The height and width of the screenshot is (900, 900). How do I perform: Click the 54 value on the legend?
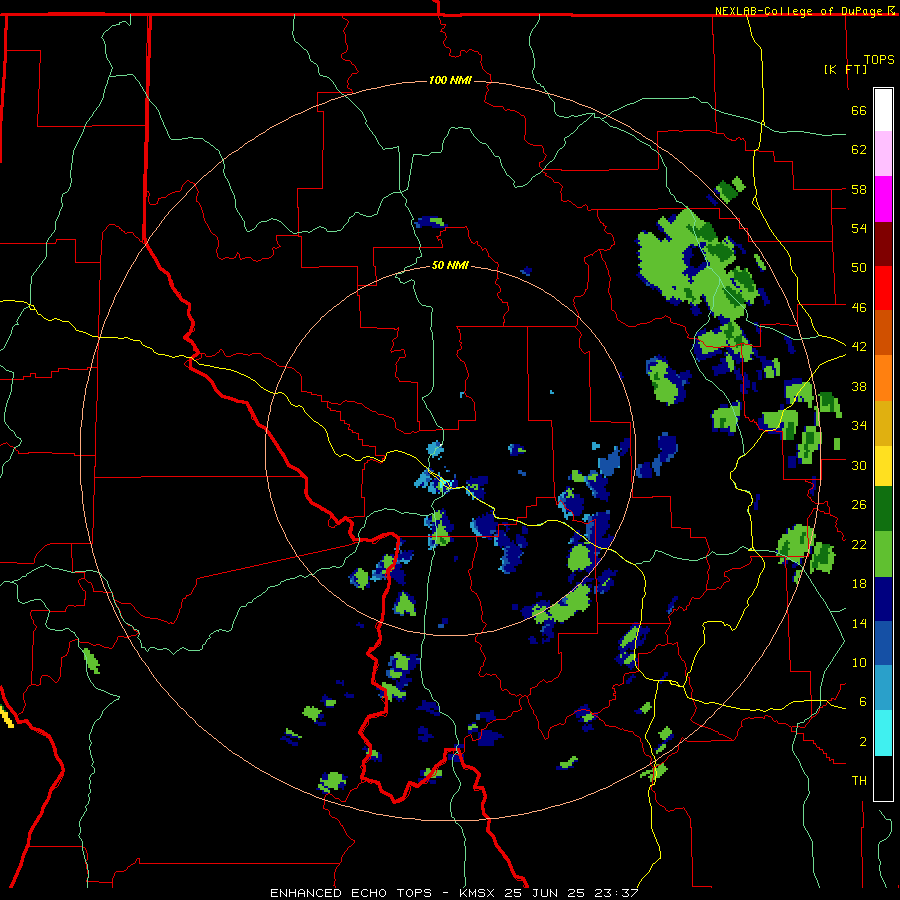[x=859, y=228]
